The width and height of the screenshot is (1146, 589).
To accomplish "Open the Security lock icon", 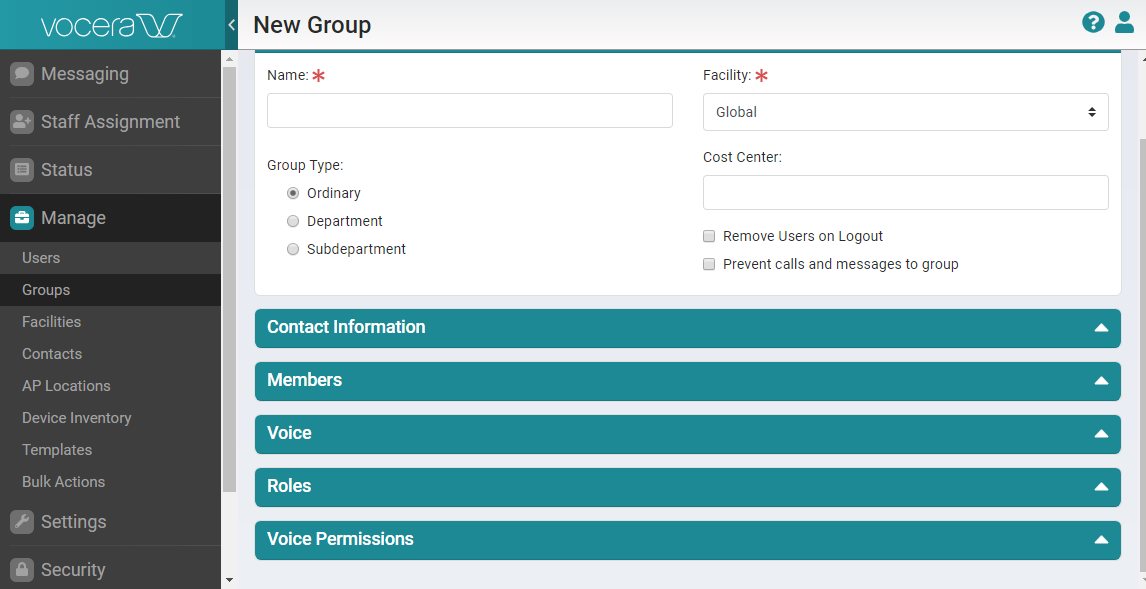I will point(22,569).
